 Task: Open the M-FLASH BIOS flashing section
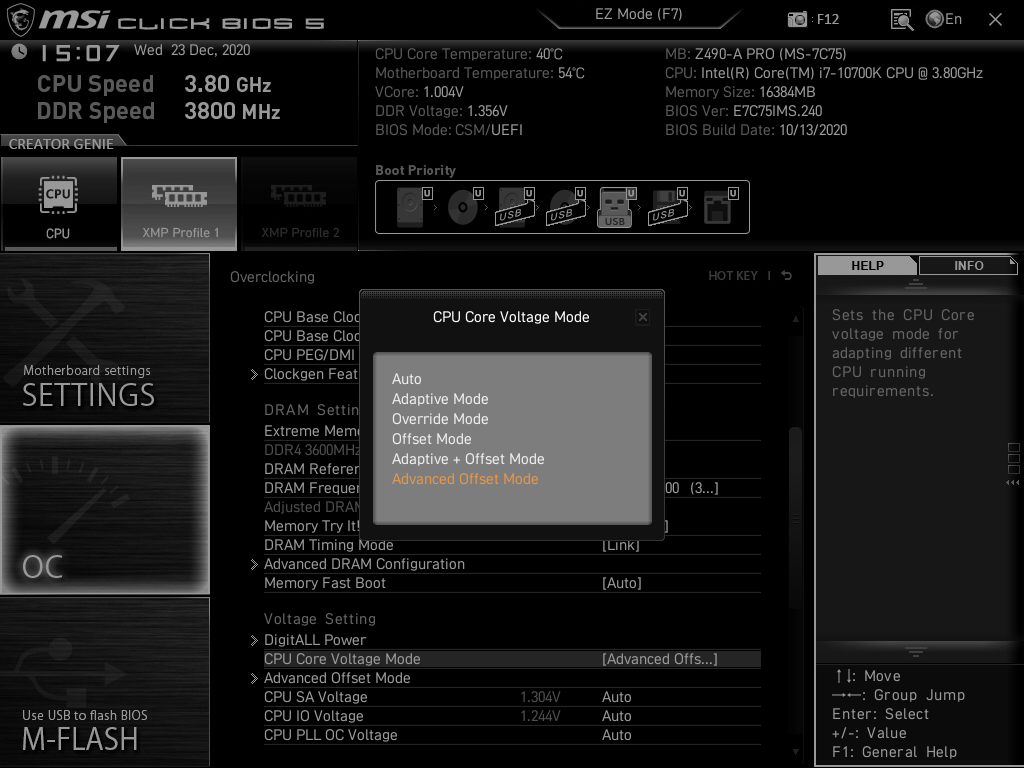pos(104,681)
